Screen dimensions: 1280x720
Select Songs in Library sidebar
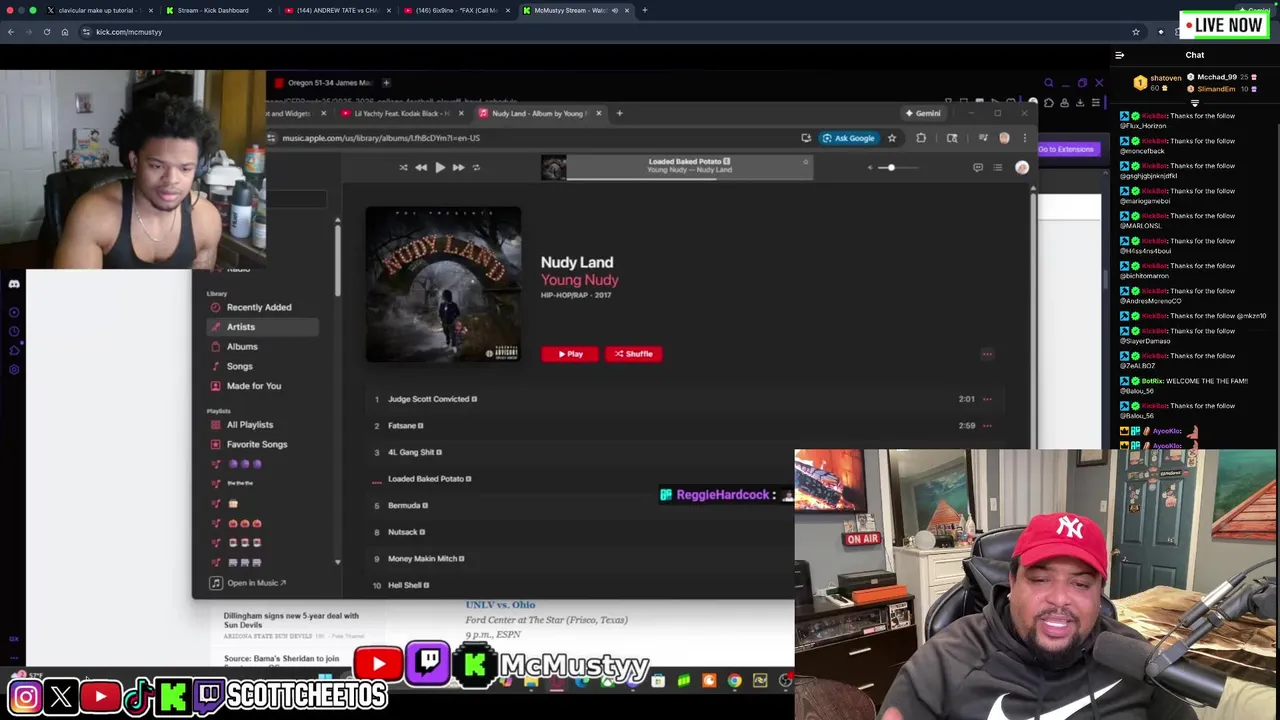pyautogui.click(x=239, y=366)
